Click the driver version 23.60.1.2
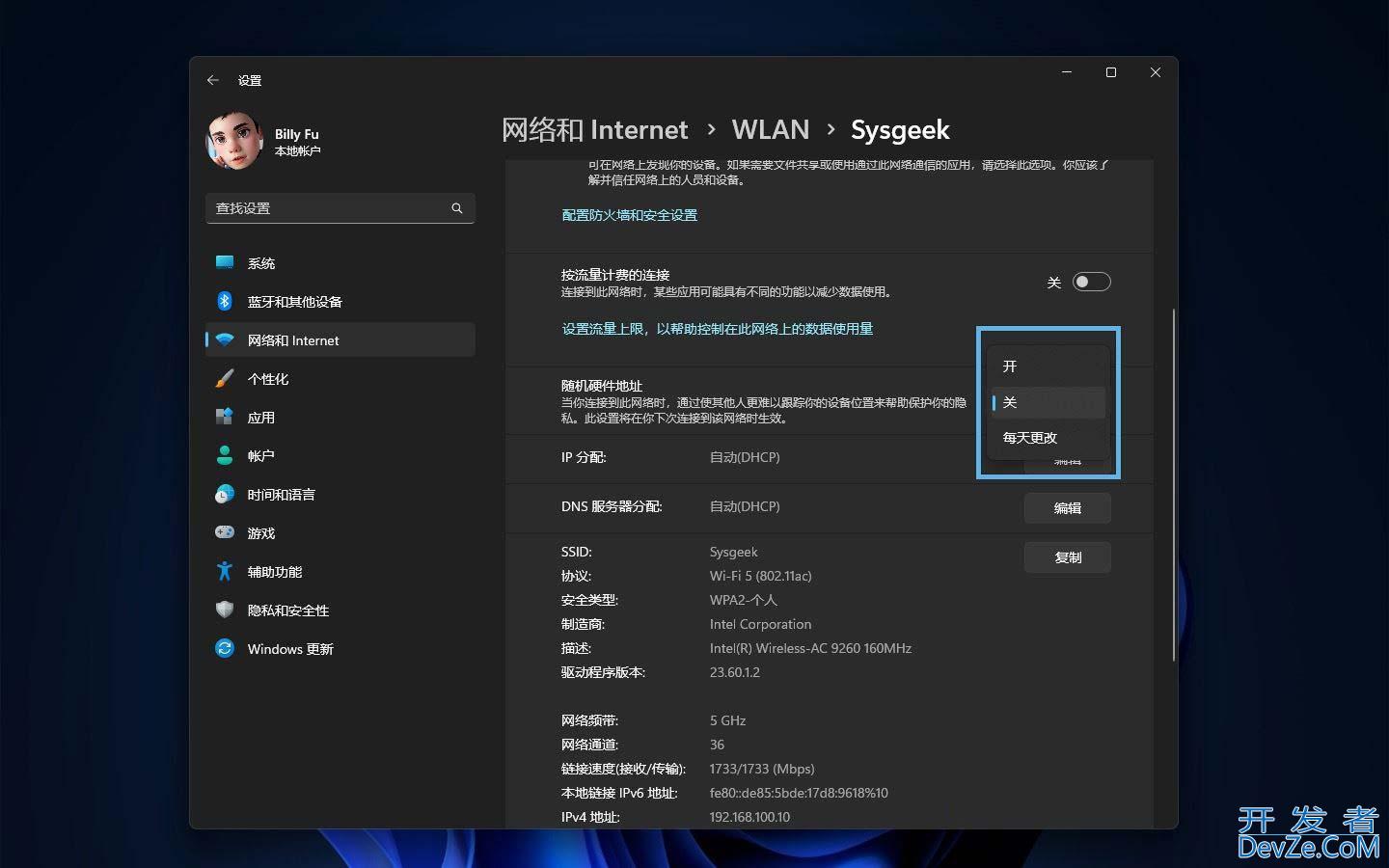The width and height of the screenshot is (1389, 868). coord(734,672)
